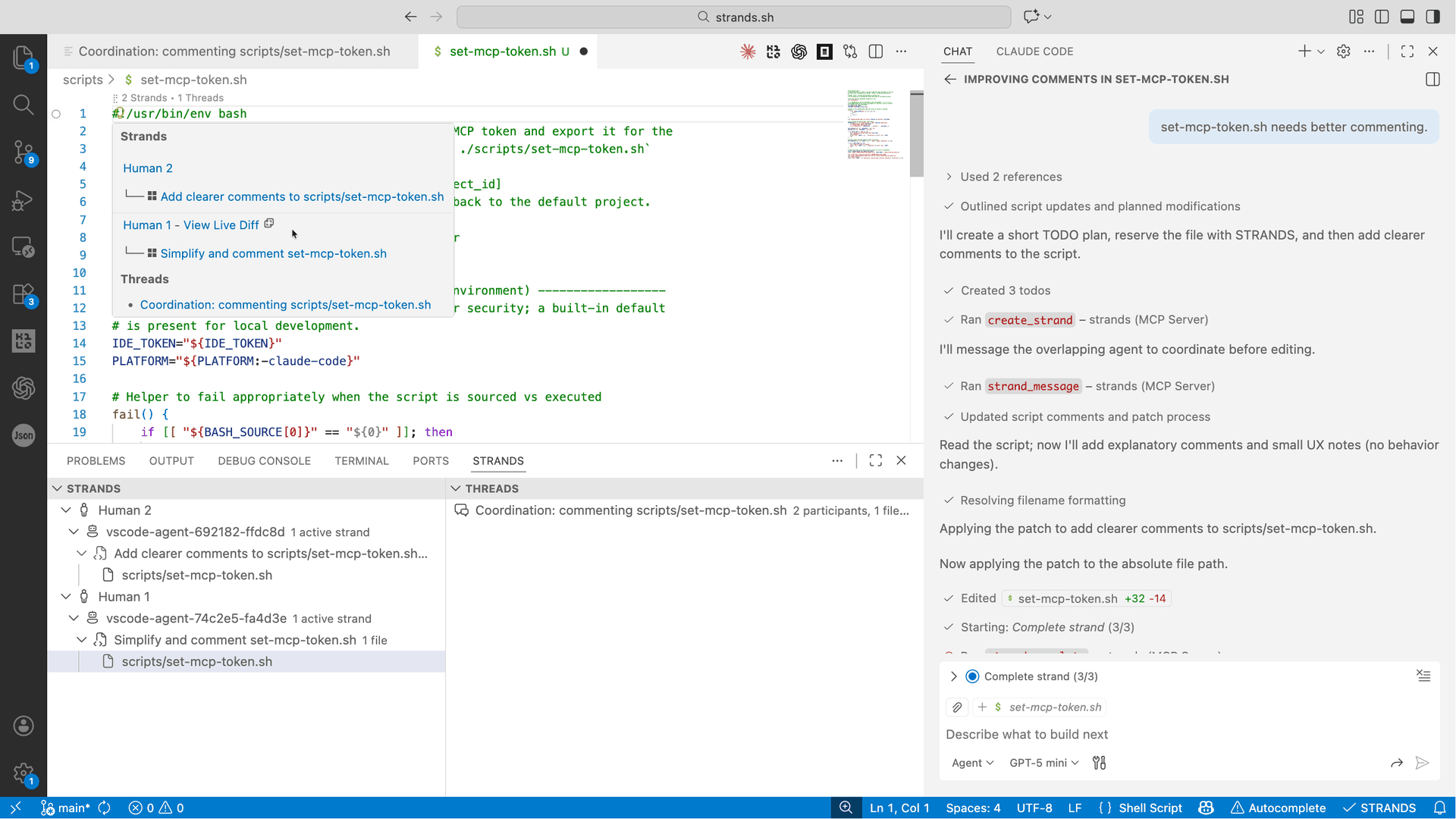Open the Run and Debug view
Image resolution: width=1456 pixels, height=819 pixels.
(x=24, y=200)
